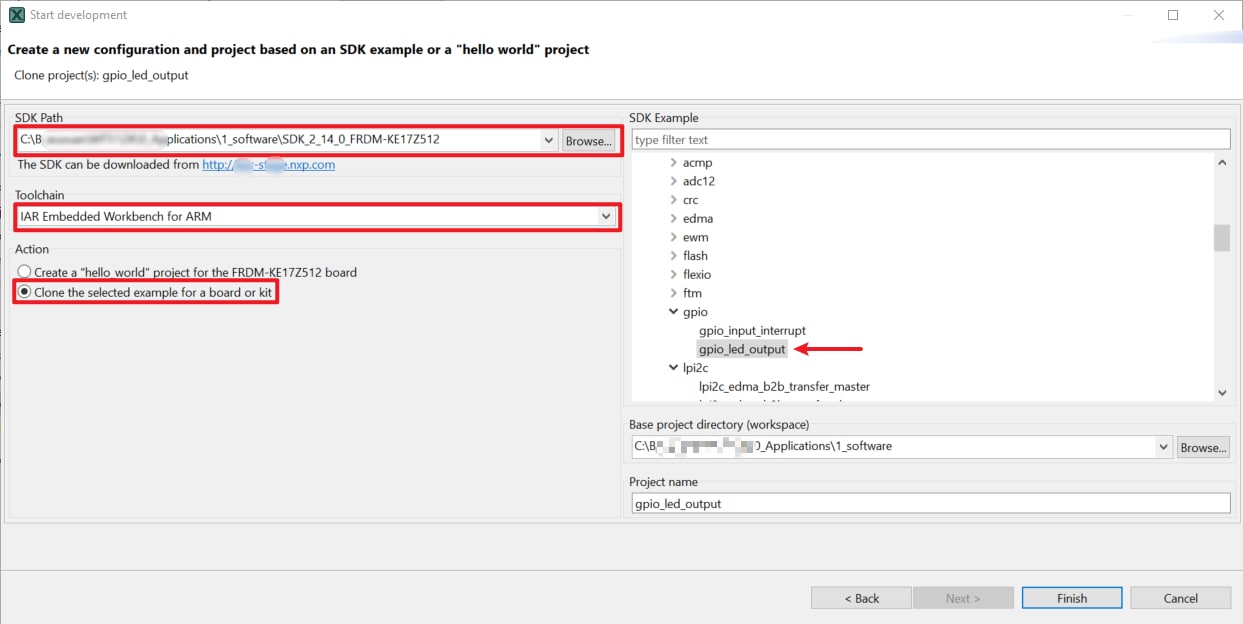The image size is (1243, 624).
Task: Expand the adc12 example folder
Action: pyautogui.click(x=673, y=182)
